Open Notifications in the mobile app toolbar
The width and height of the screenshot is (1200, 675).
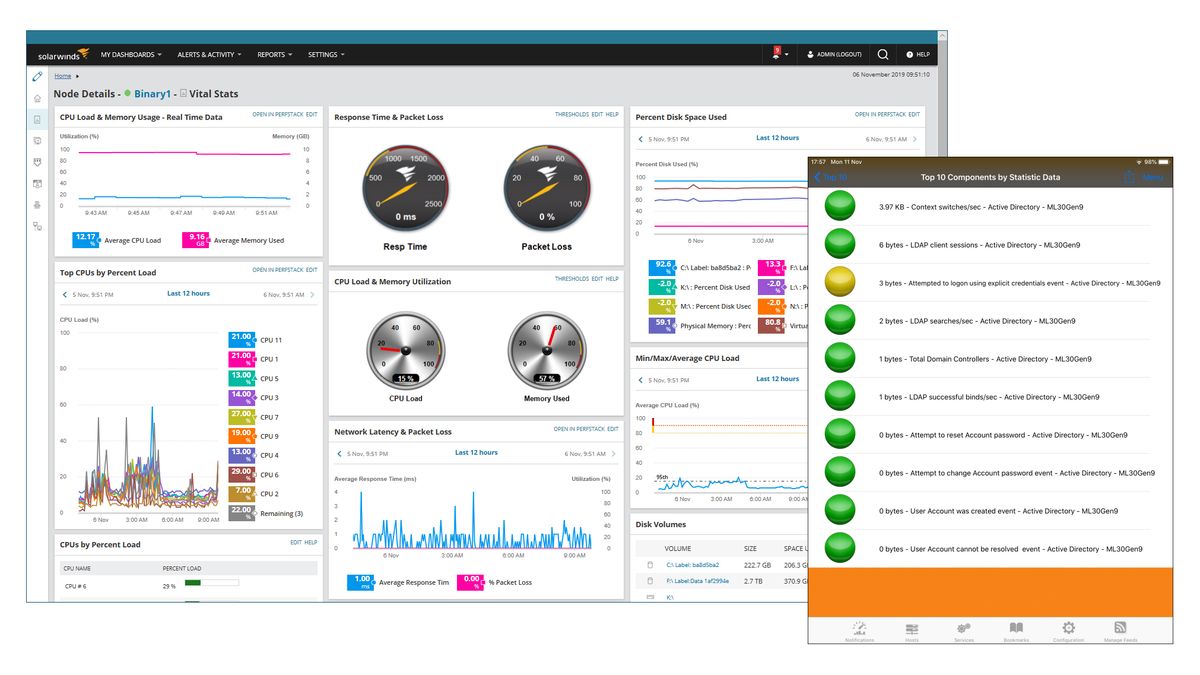click(858, 628)
